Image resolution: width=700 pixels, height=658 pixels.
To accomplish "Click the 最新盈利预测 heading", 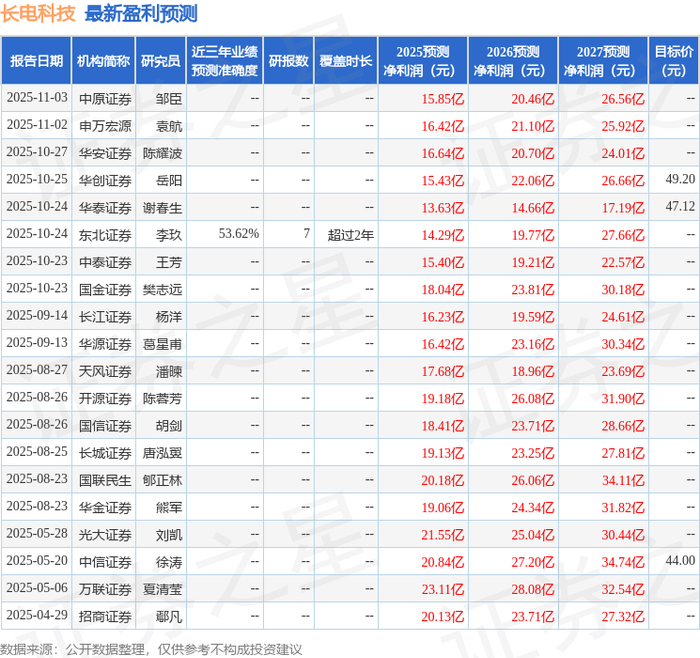I will [x=141, y=14].
